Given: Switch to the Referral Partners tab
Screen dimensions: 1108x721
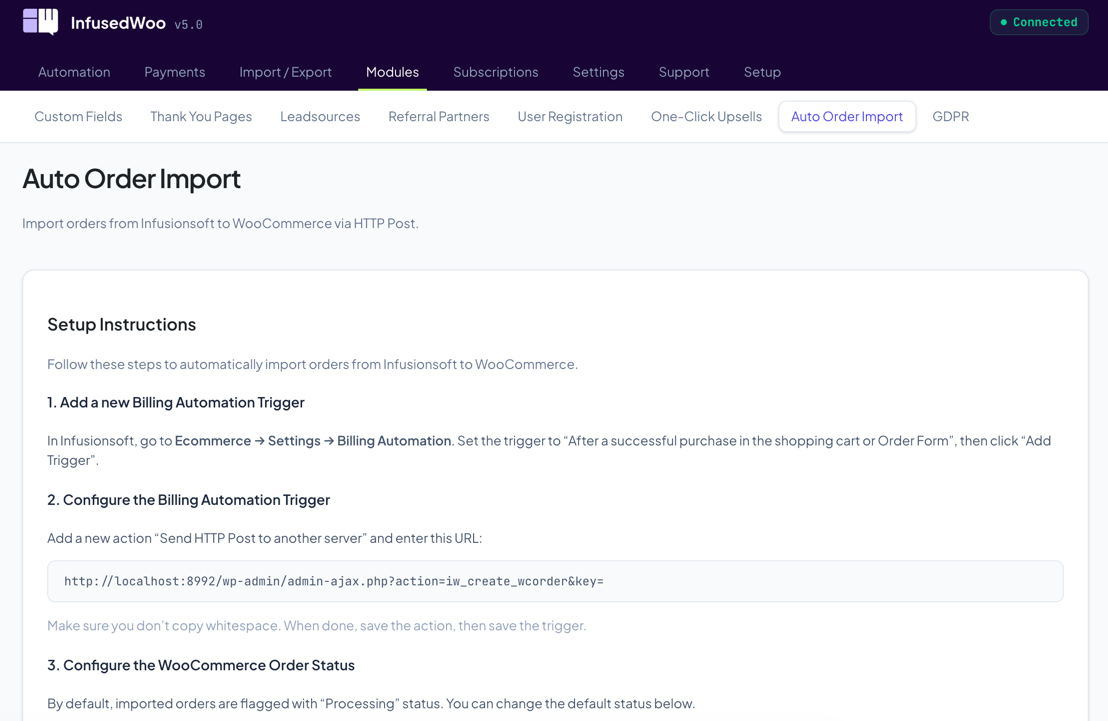Looking at the screenshot, I should (438, 116).
